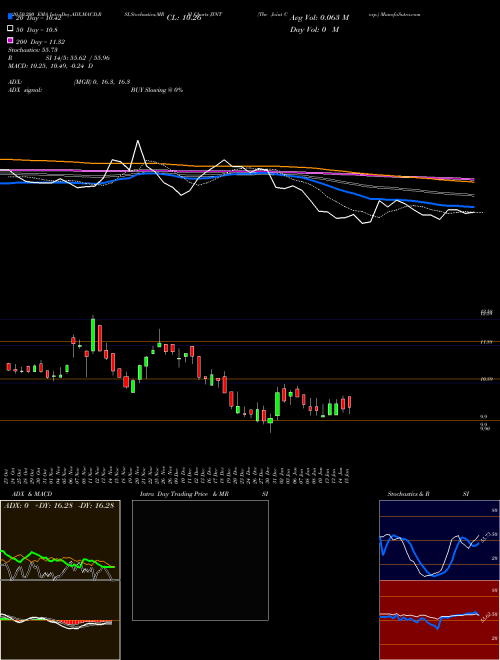Image resolution: width=500 pixels, height=660 pixels.
Task: Click the white 50 Day EMA legend swatch
Action: coord(10,29)
